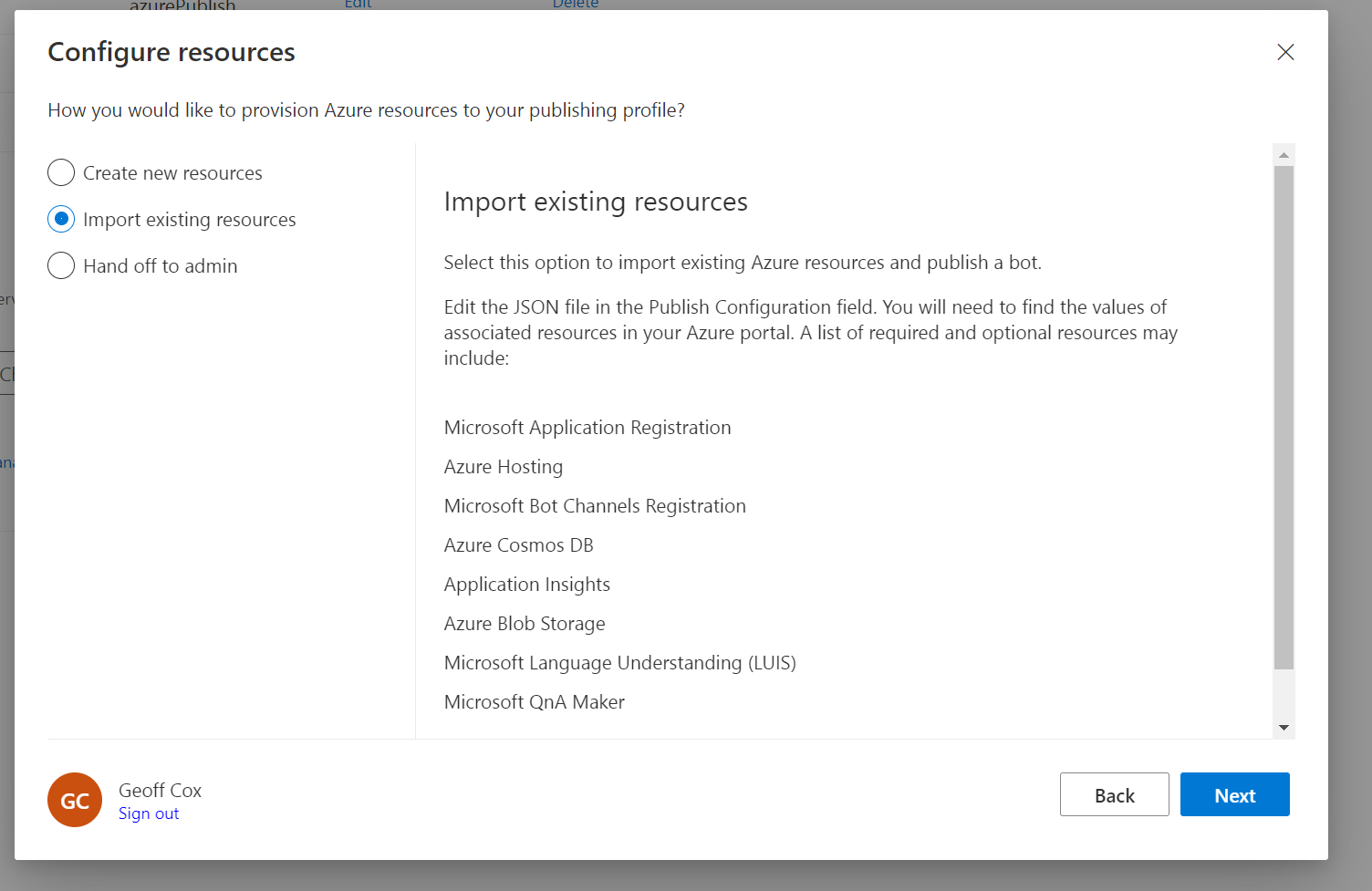The height and width of the screenshot is (891, 1372).
Task: Select the Create new resources option
Action: coord(61,172)
